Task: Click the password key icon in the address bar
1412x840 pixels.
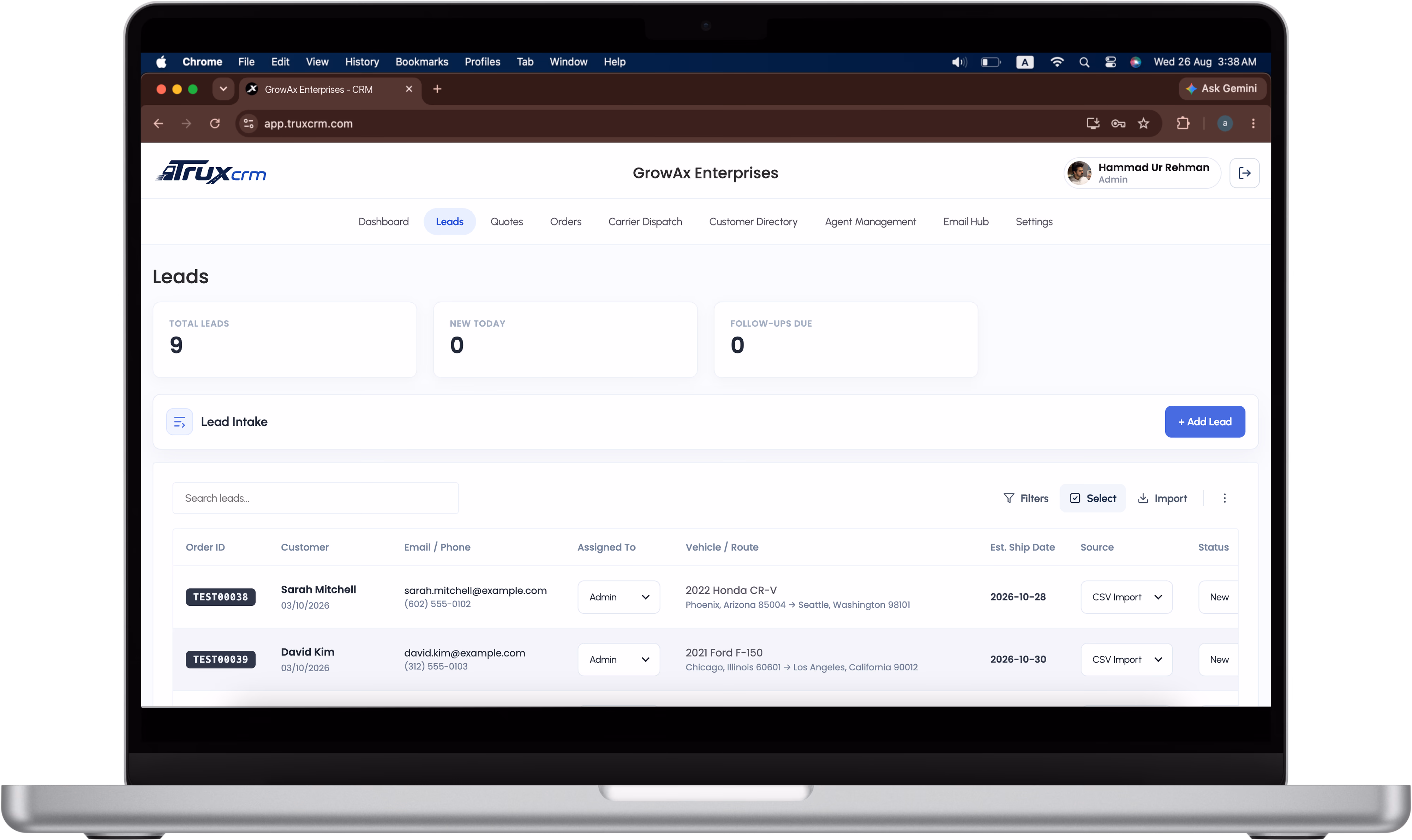Action: coord(1118,123)
